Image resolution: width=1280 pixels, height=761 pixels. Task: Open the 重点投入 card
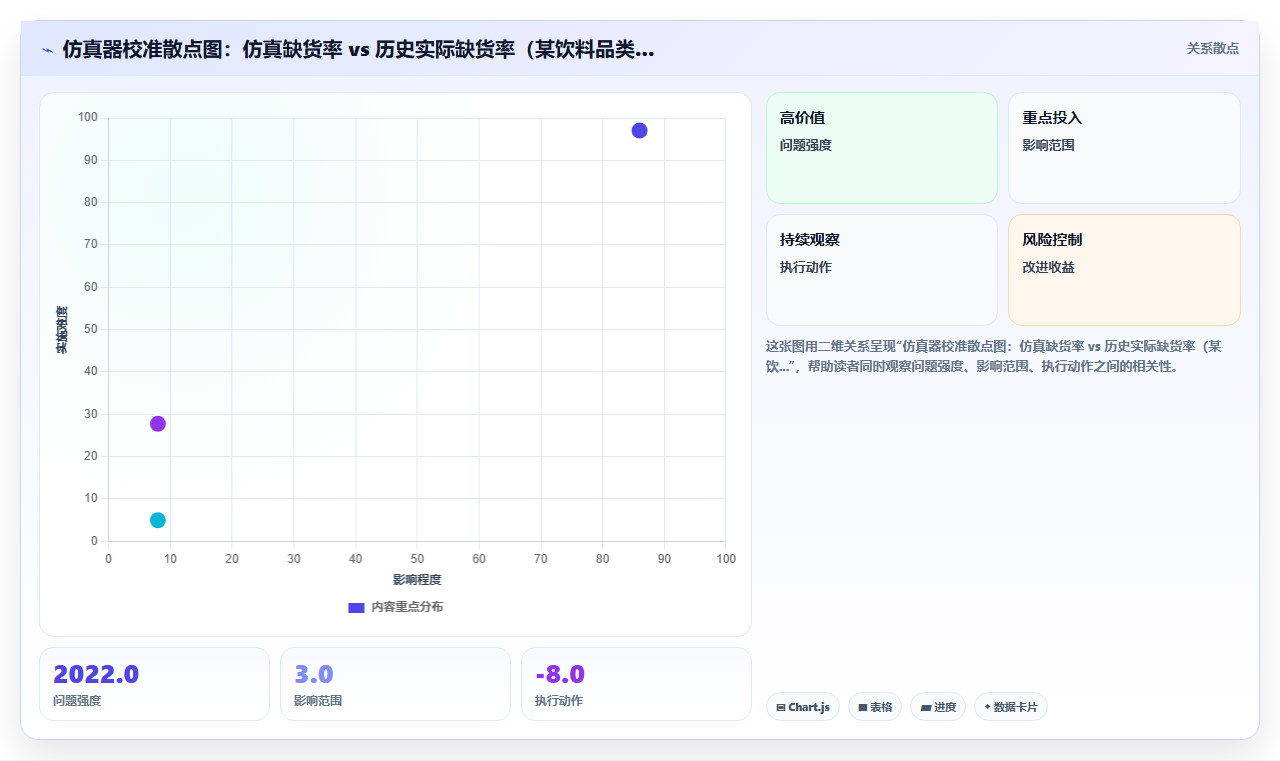pos(1124,148)
